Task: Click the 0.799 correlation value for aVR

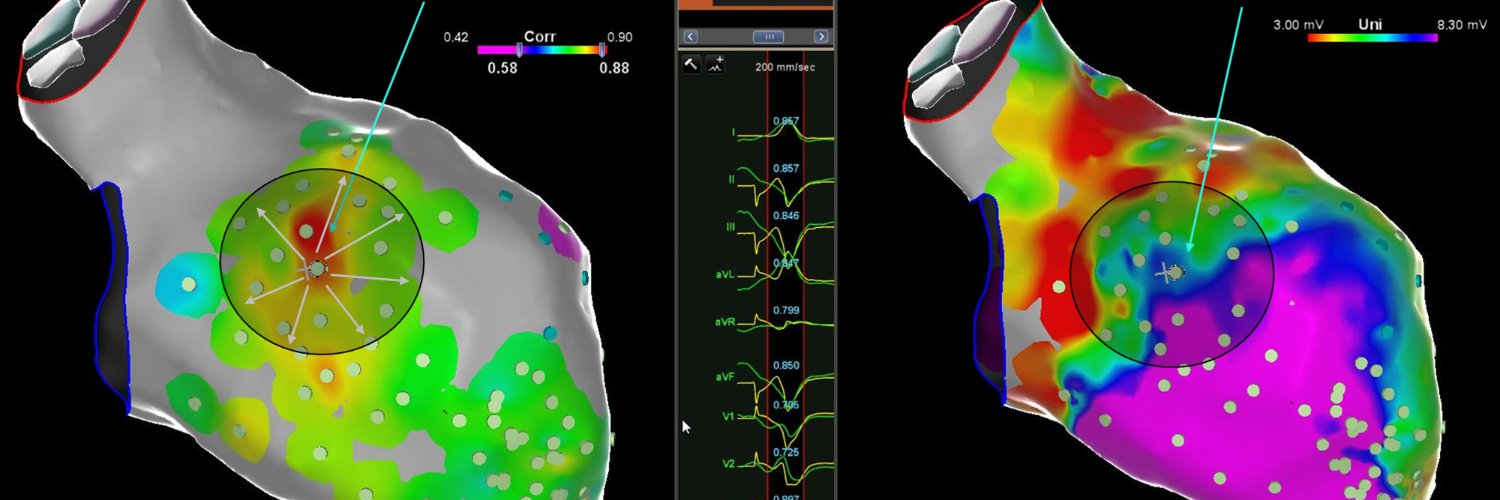Action: [x=786, y=311]
